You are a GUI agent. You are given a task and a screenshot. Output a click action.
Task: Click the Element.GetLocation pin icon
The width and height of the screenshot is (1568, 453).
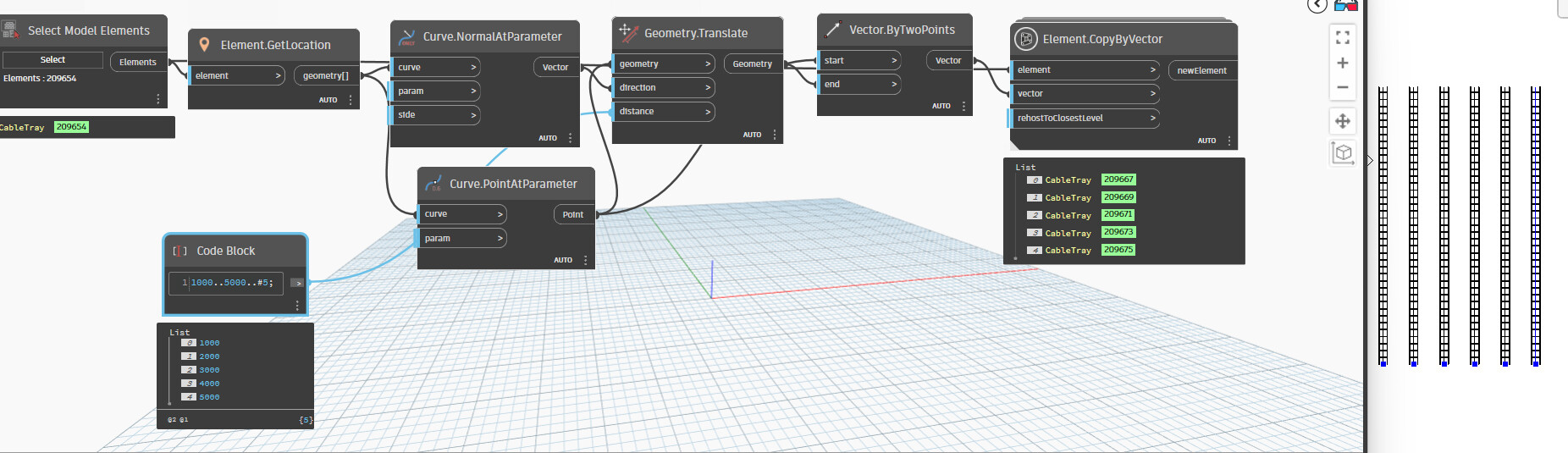pos(204,44)
